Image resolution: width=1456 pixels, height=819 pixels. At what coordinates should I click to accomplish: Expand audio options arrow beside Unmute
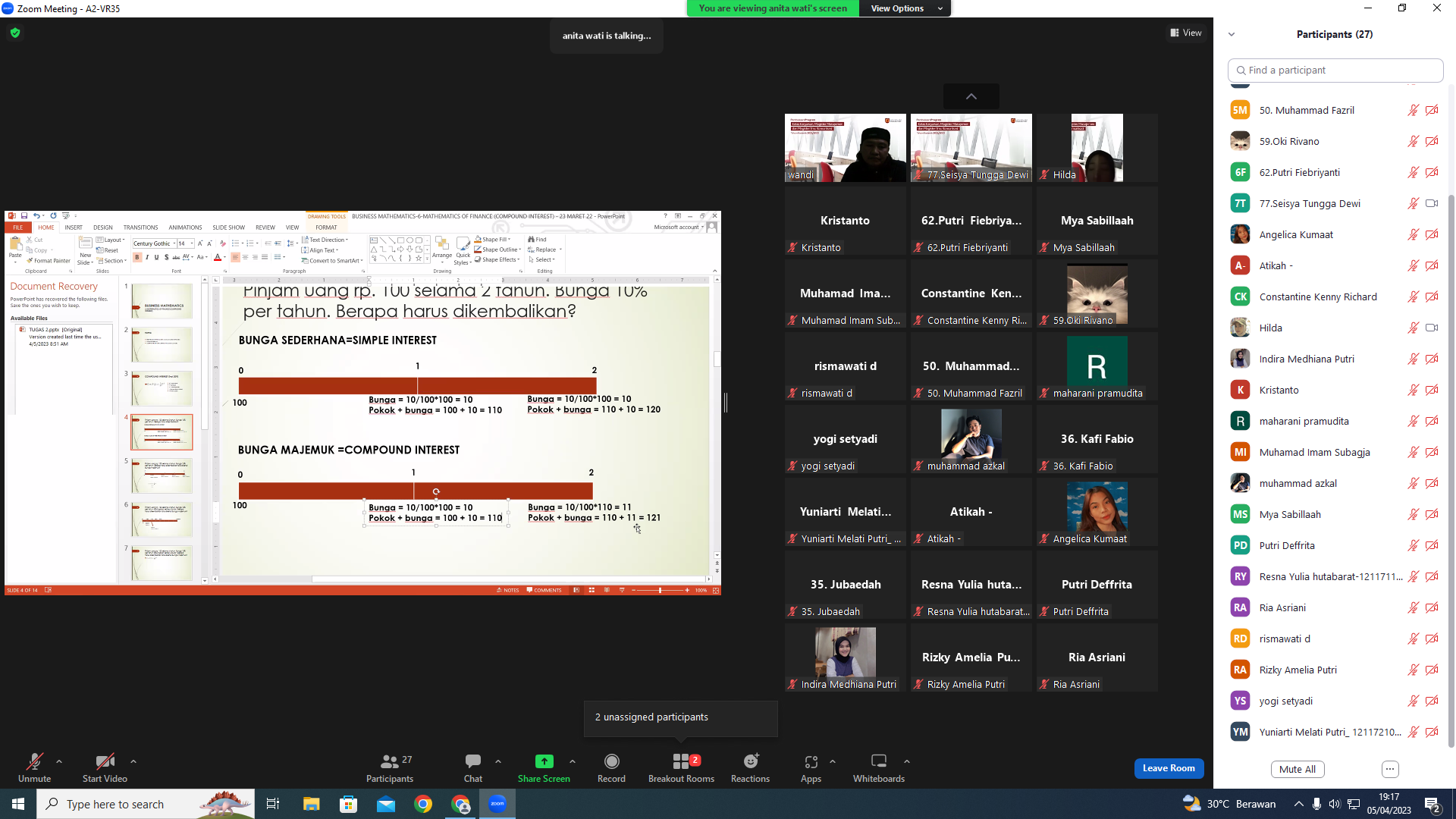coord(59,761)
